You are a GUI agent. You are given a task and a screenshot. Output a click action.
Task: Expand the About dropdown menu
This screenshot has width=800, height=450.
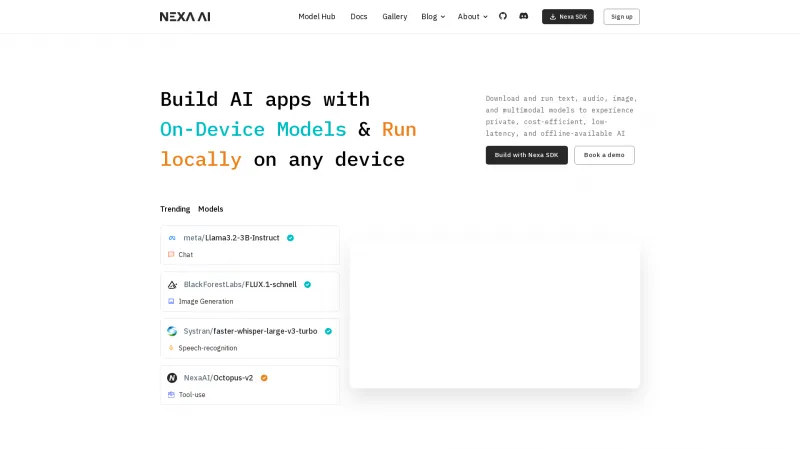point(472,16)
